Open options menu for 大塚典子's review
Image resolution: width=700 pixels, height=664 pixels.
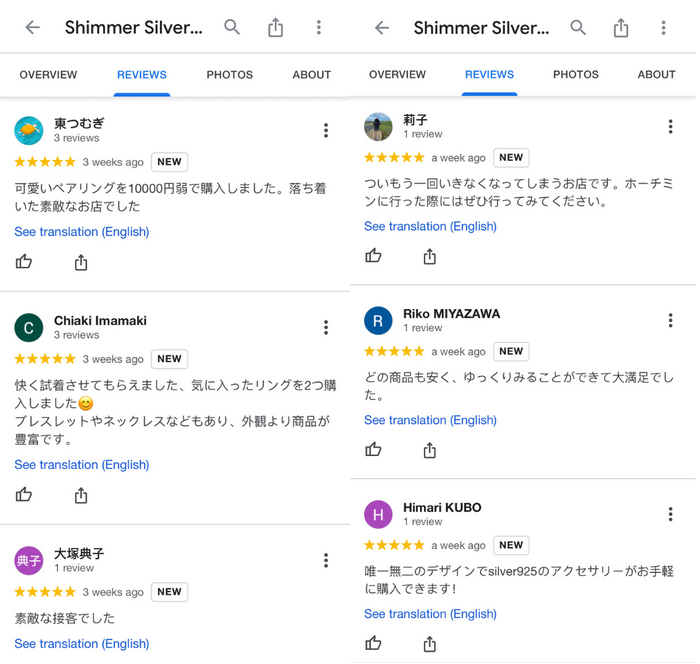326,560
